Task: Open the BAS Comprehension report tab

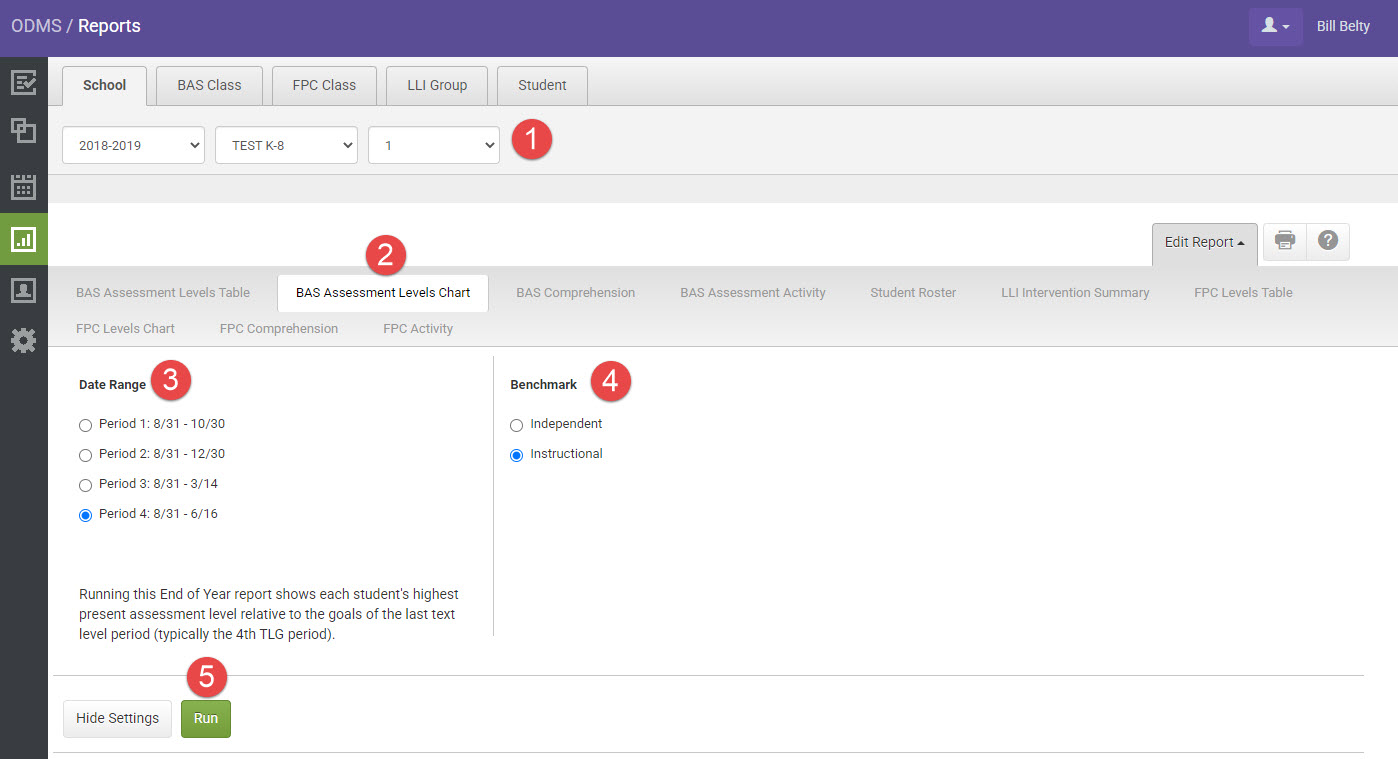Action: tap(575, 292)
